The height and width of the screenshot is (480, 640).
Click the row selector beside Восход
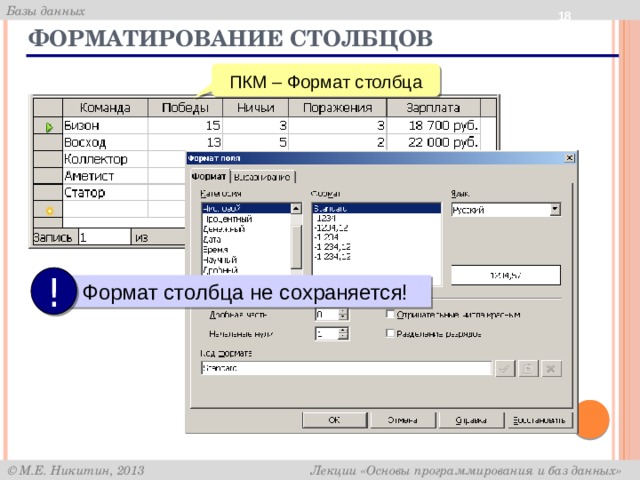point(48,142)
